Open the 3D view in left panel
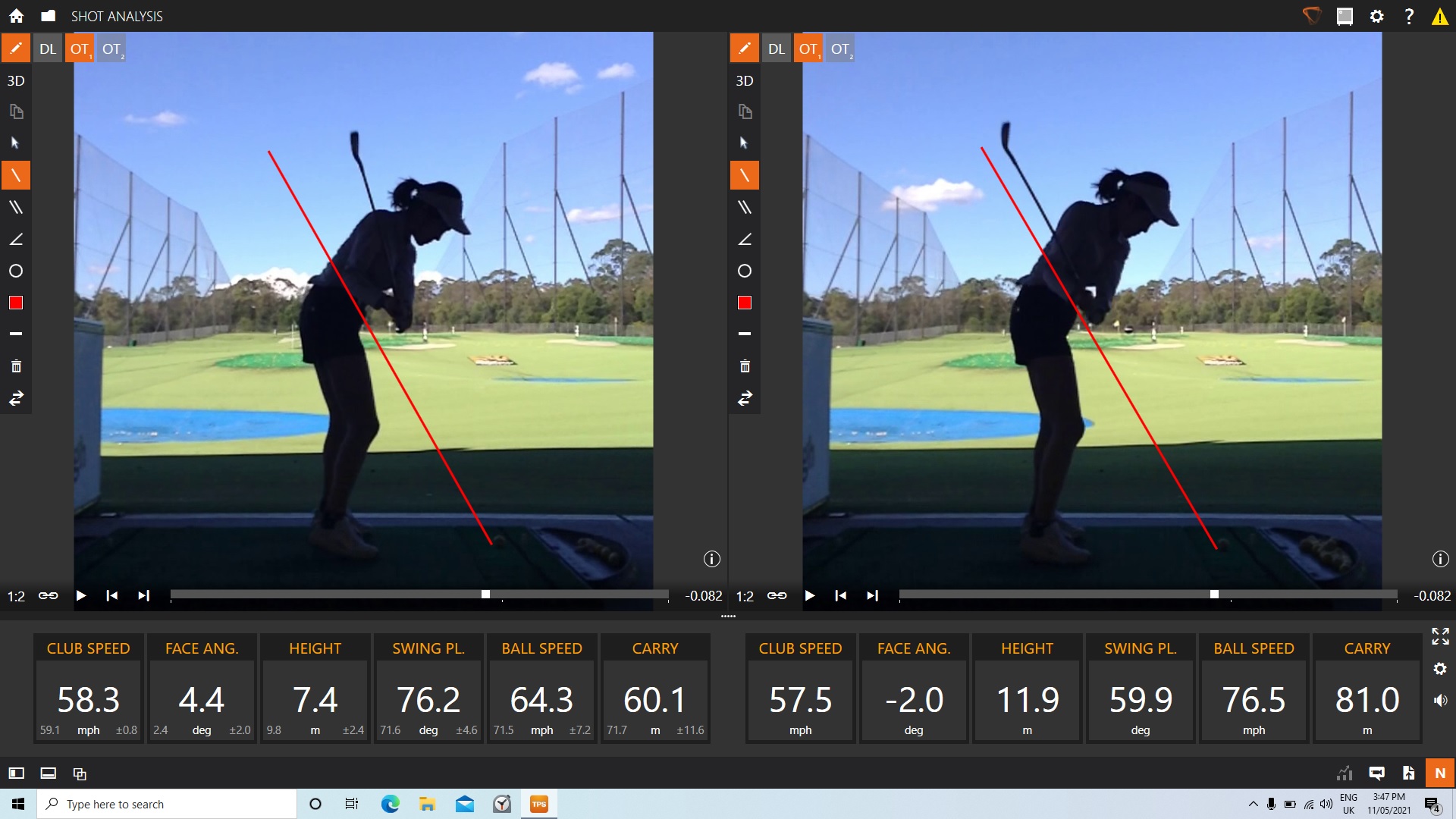1456x819 pixels. pos(16,81)
